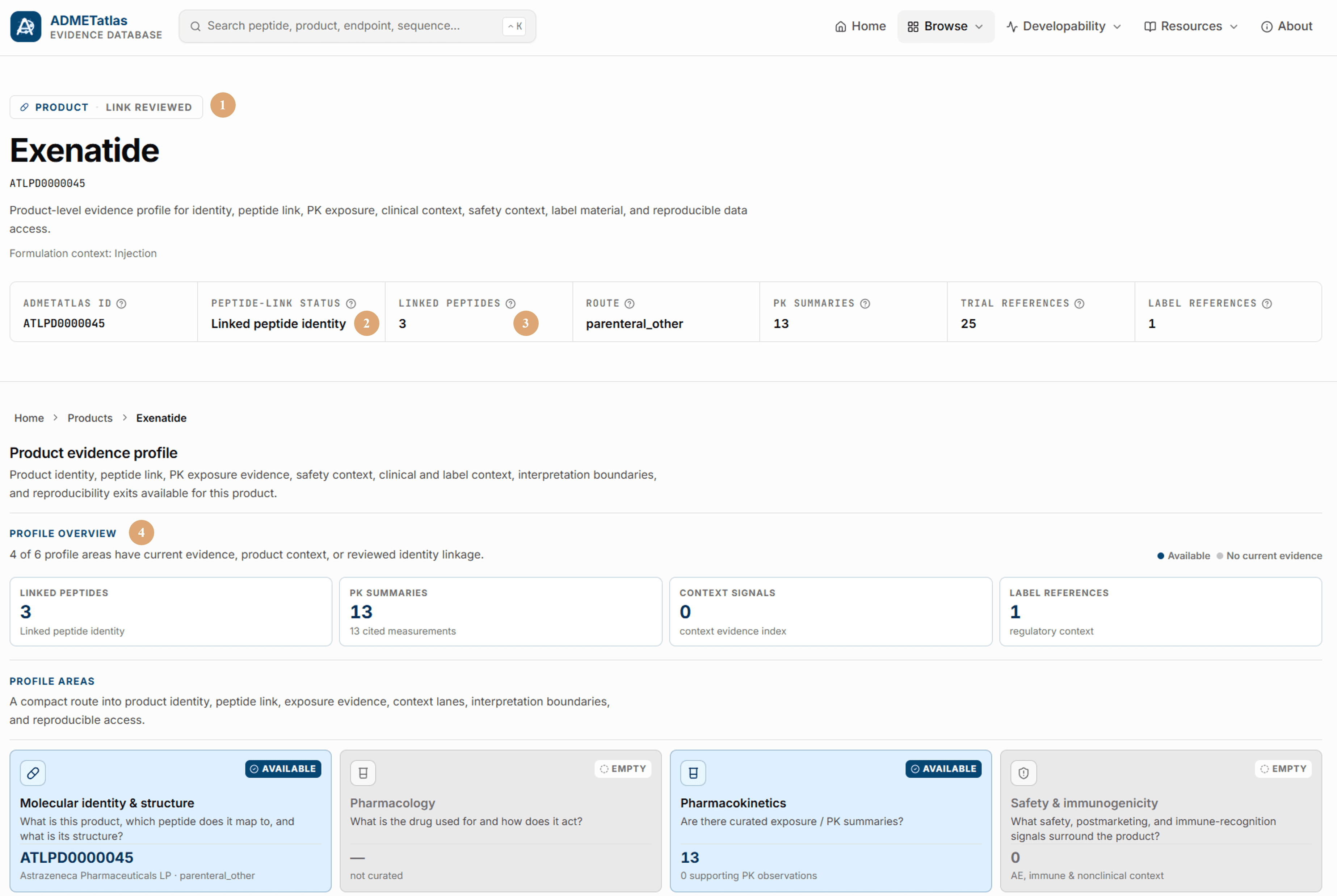
Task: Expand the Resources dropdown chevron
Action: [x=1233, y=27]
